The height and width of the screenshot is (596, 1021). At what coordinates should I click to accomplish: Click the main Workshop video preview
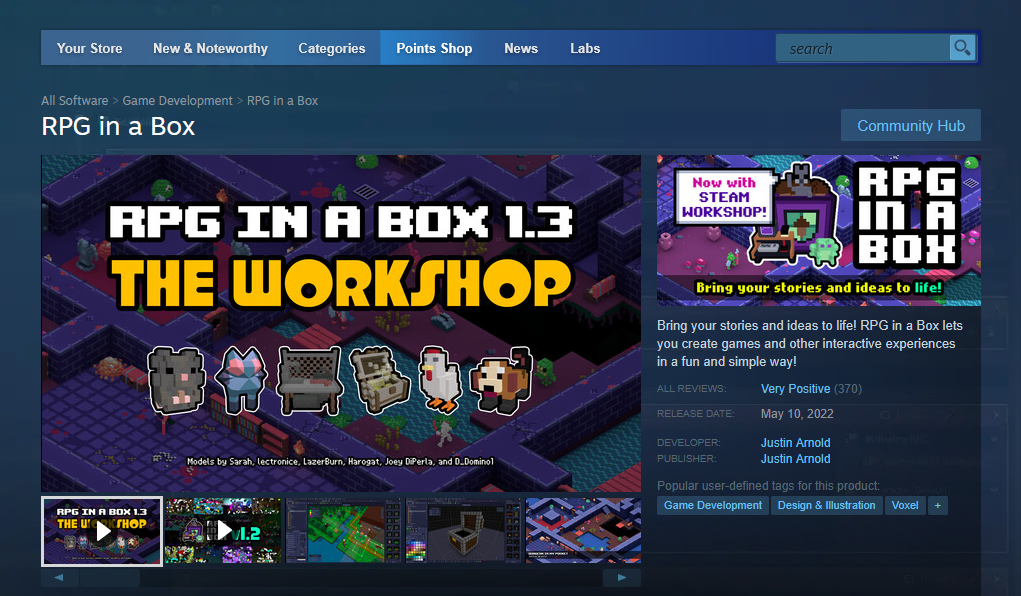pos(341,323)
